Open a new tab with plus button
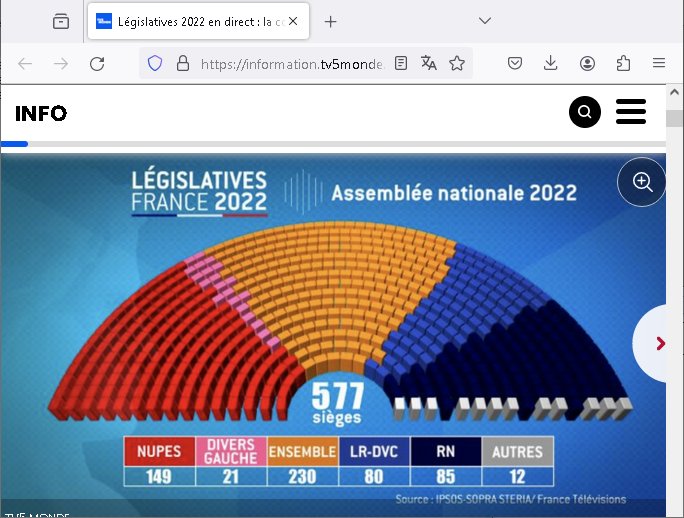 [x=331, y=21]
